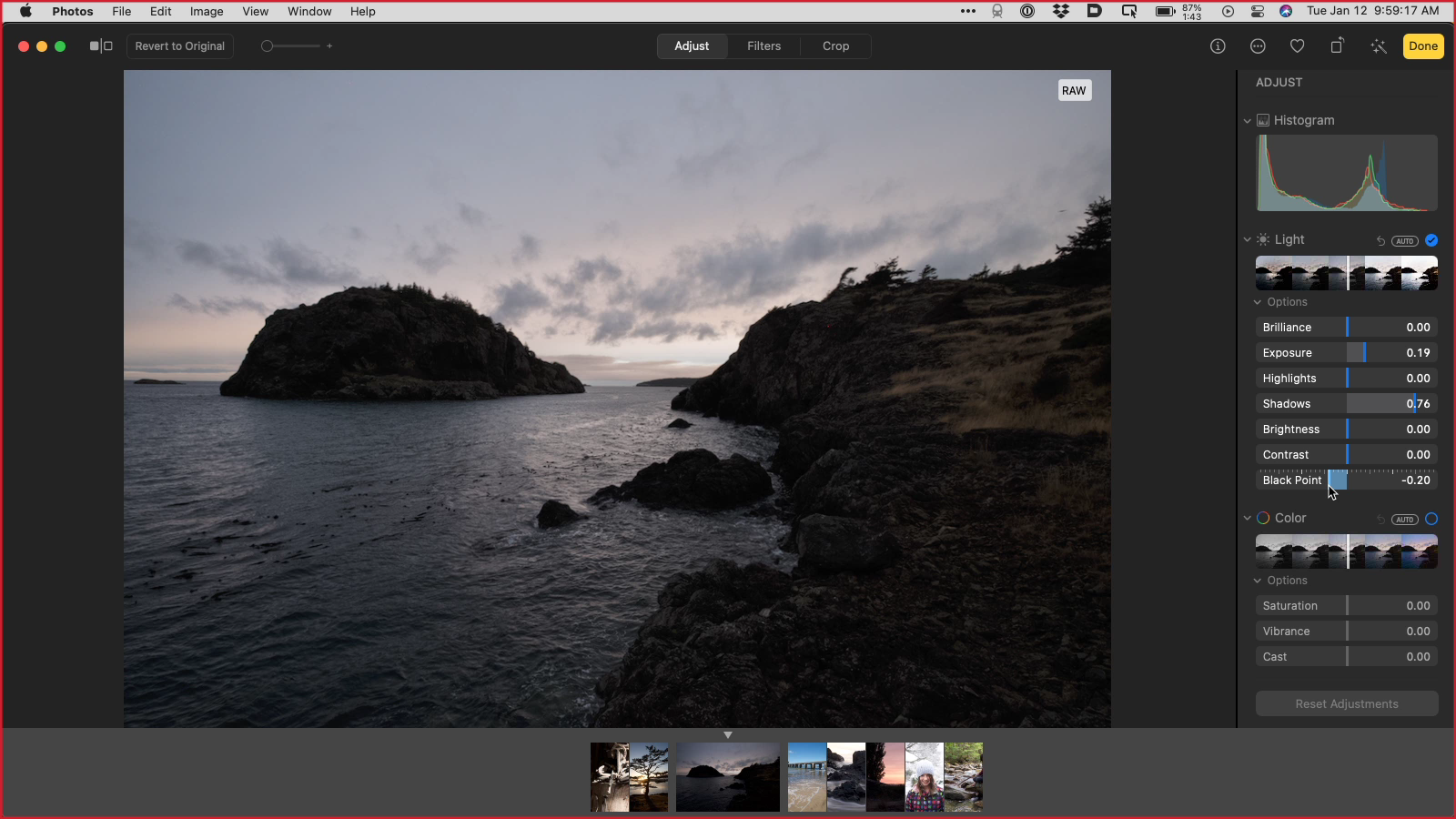Click the Now Playing menu bar icon
Viewport: 1456px width, 819px height.
pyautogui.click(x=1228, y=11)
